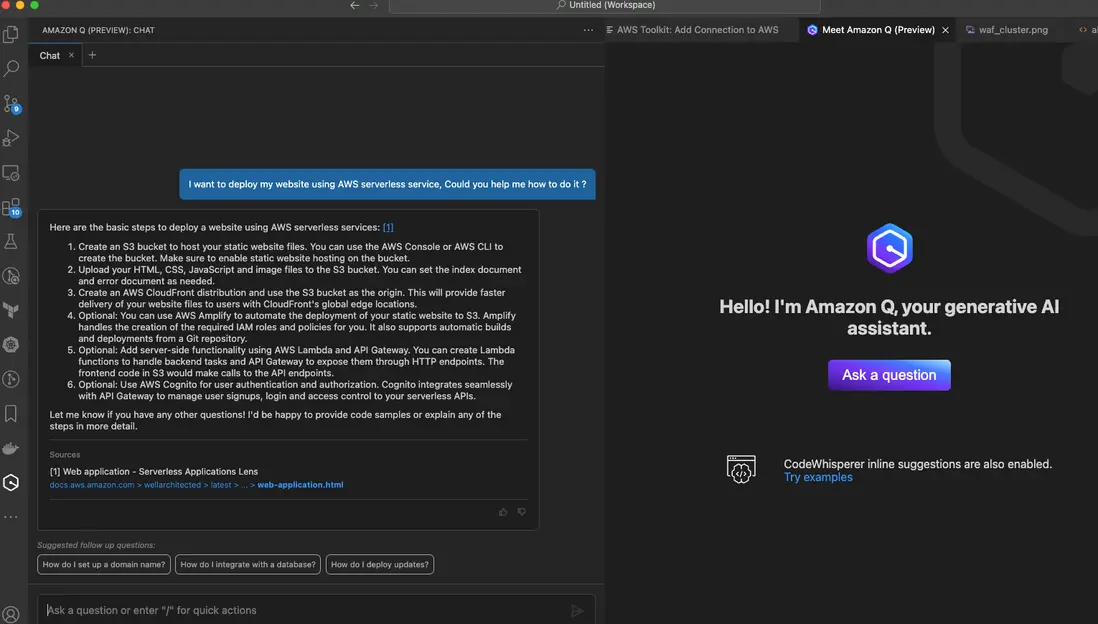The image size is (1098, 624).
Task: Choose 'How do I deploy updates?'
Action: pos(380,564)
